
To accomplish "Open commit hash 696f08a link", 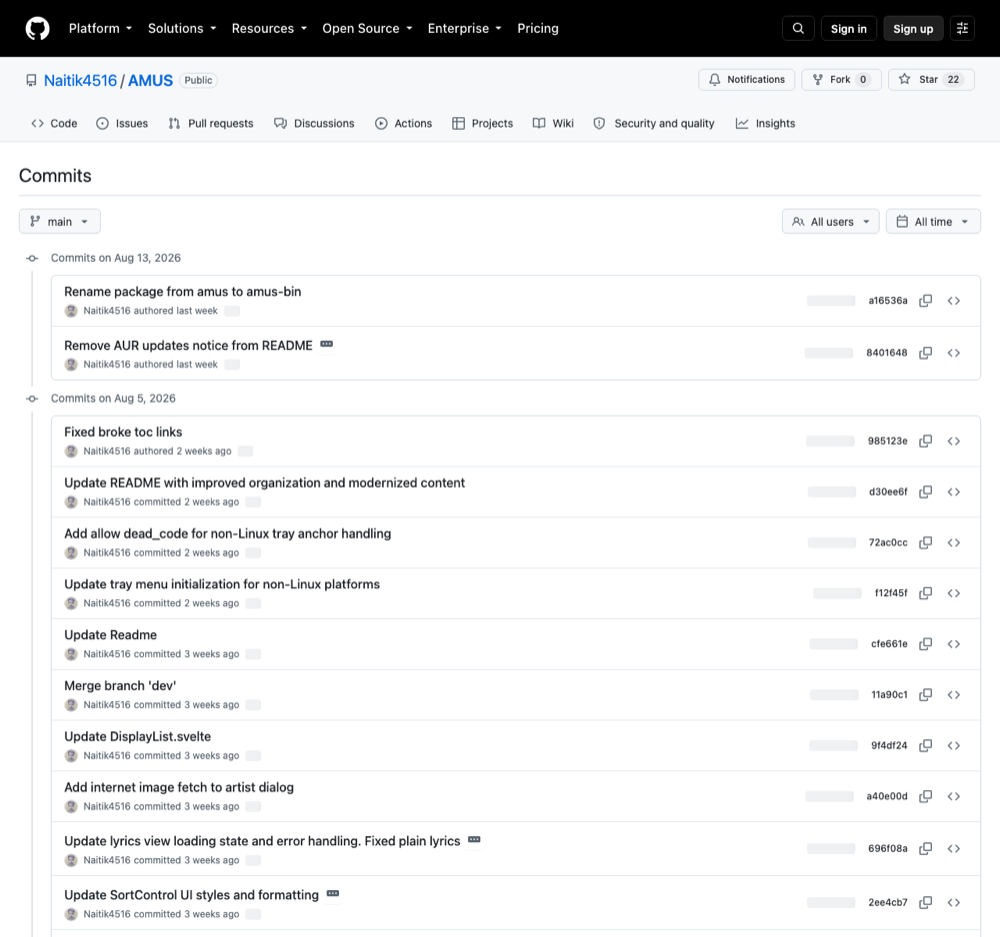I will point(887,849).
